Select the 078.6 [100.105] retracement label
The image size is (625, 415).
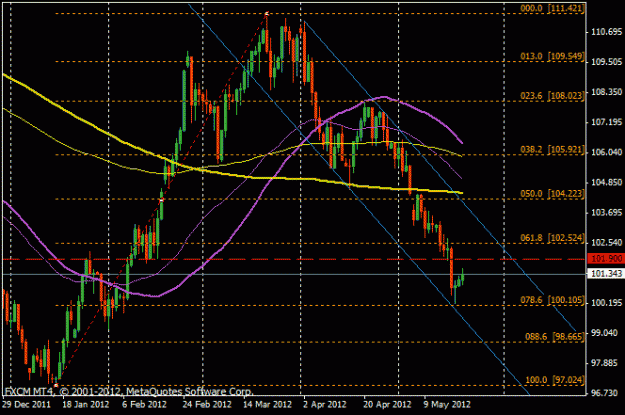click(553, 300)
